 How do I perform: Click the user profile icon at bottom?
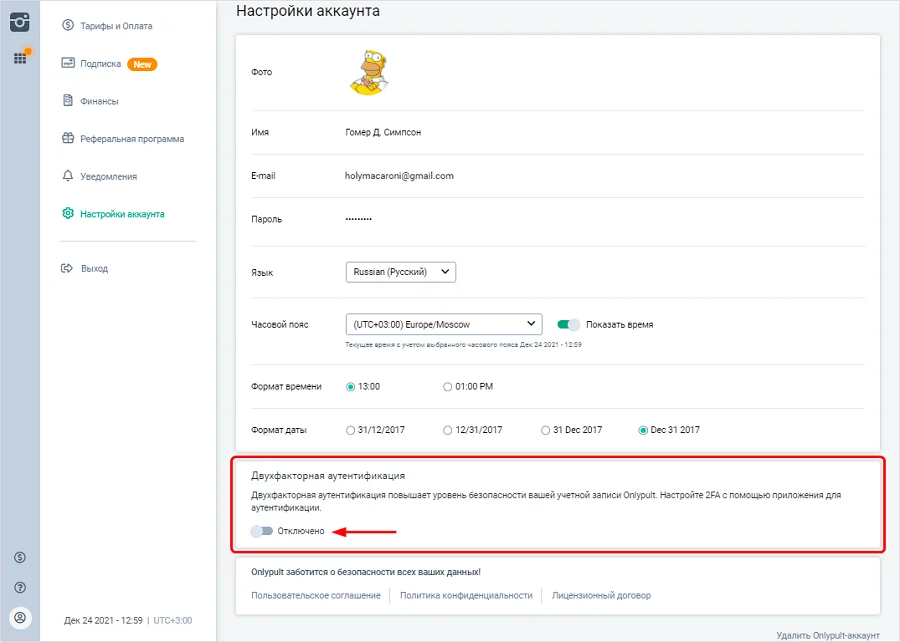(x=20, y=617)
